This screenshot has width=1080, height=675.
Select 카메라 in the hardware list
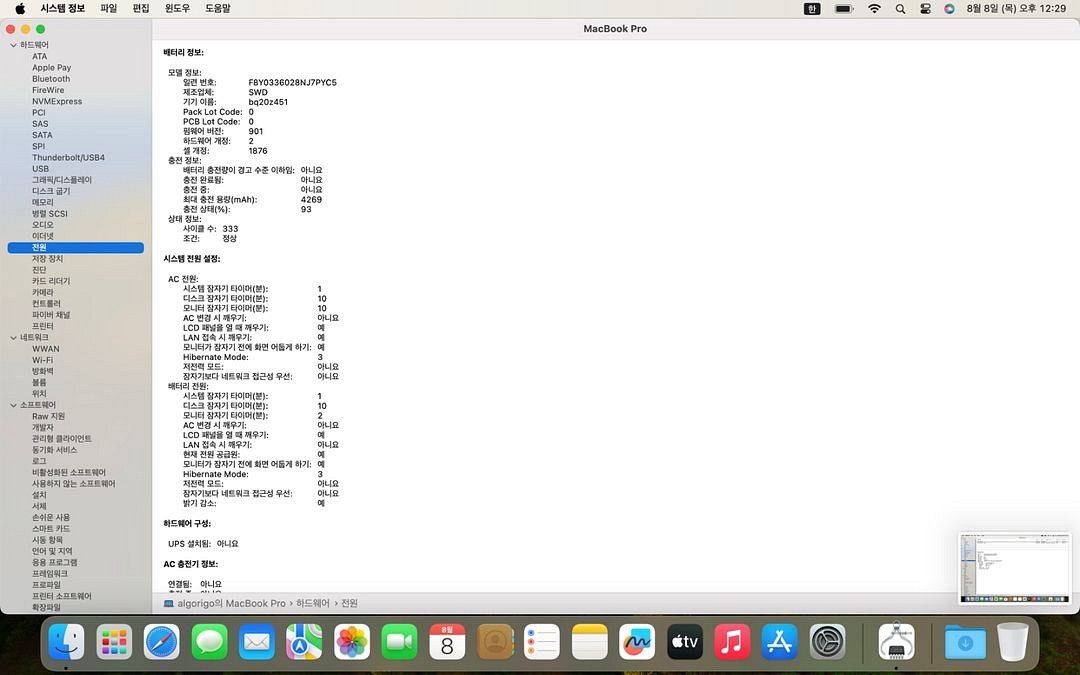coord(43,292)
